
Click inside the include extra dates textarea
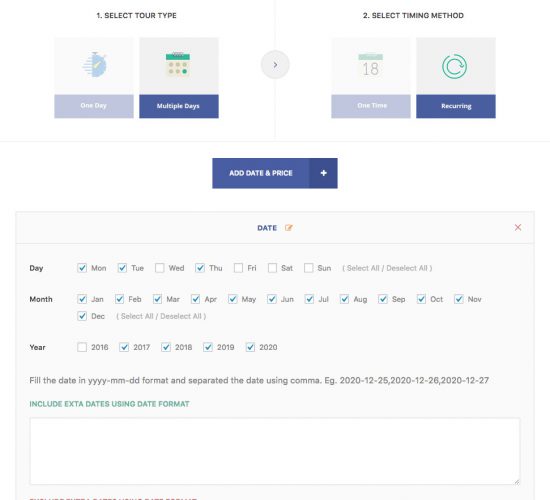275,451
